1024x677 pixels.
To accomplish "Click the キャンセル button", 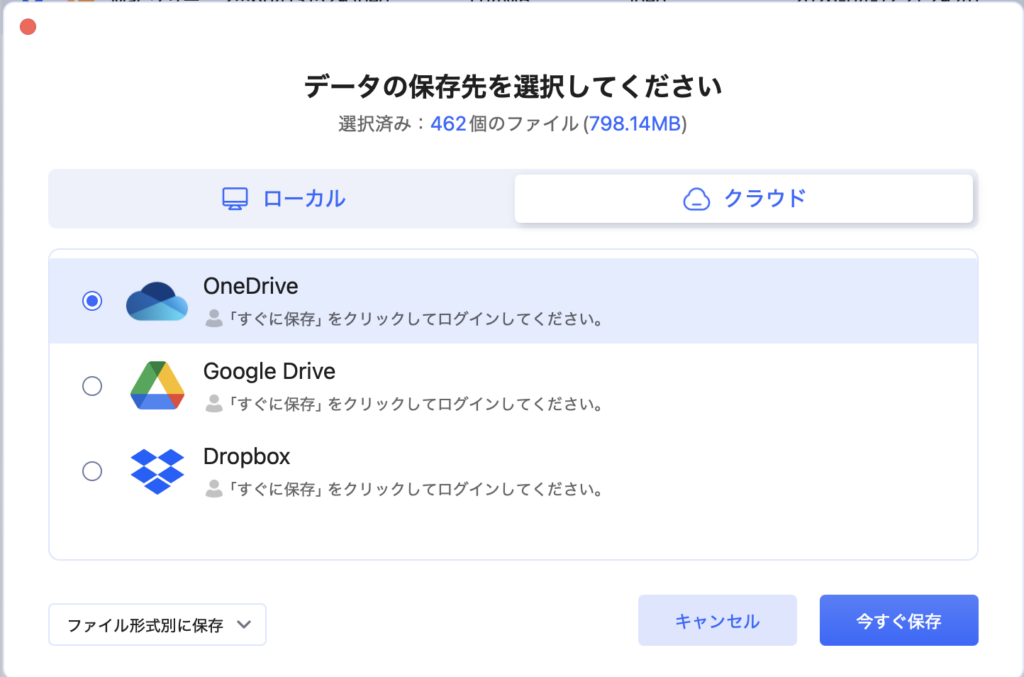I will click(x=717, y=620).
